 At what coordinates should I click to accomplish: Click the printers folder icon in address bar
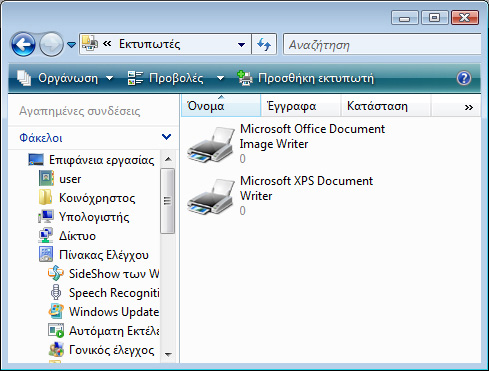click(90, 44)
